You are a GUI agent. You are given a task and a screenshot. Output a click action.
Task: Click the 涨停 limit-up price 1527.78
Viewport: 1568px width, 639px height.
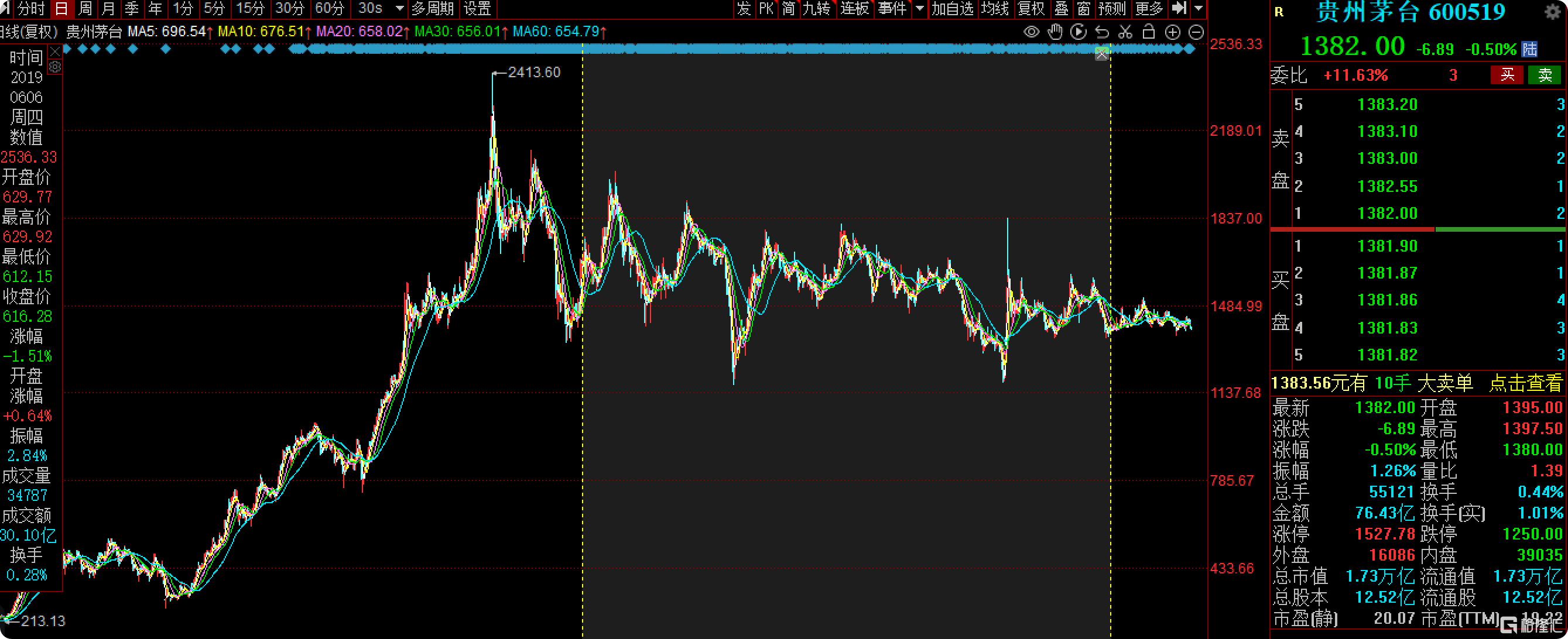tap(1385, 534)
